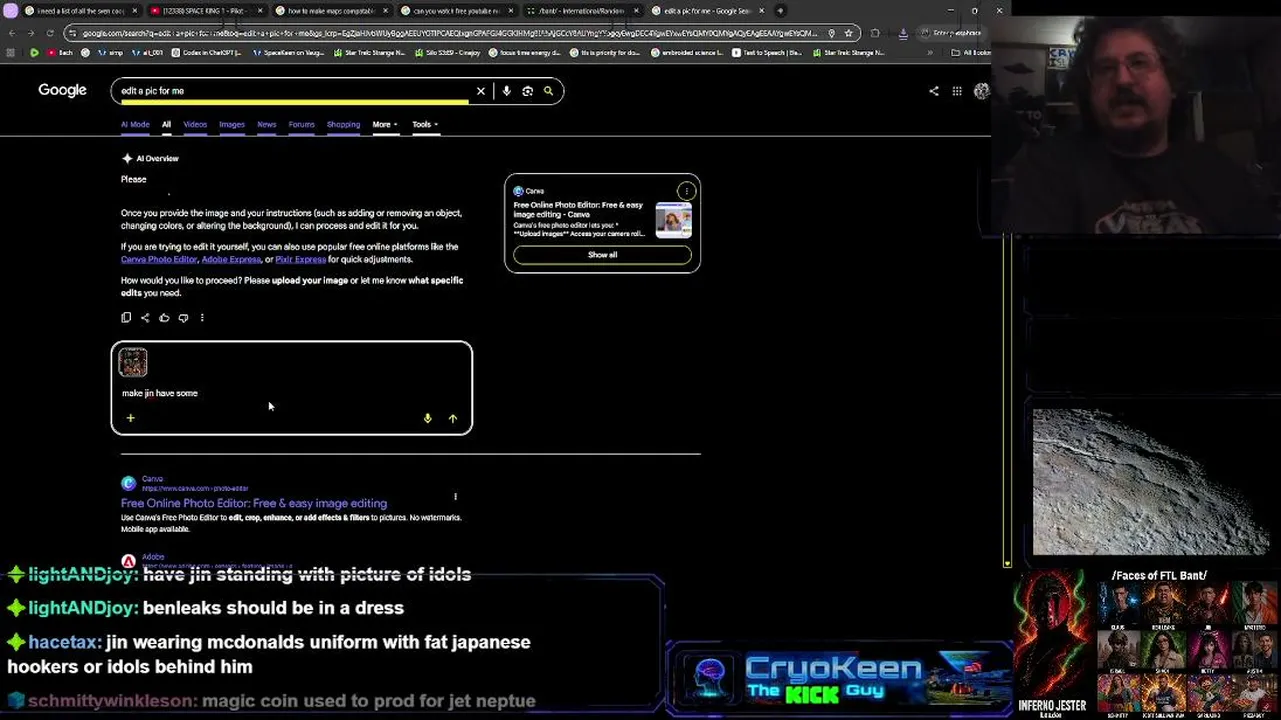The image size is (1281, 720).
Task: Give thumbs up to AI Overview
Action: click(x=164, y=318)
